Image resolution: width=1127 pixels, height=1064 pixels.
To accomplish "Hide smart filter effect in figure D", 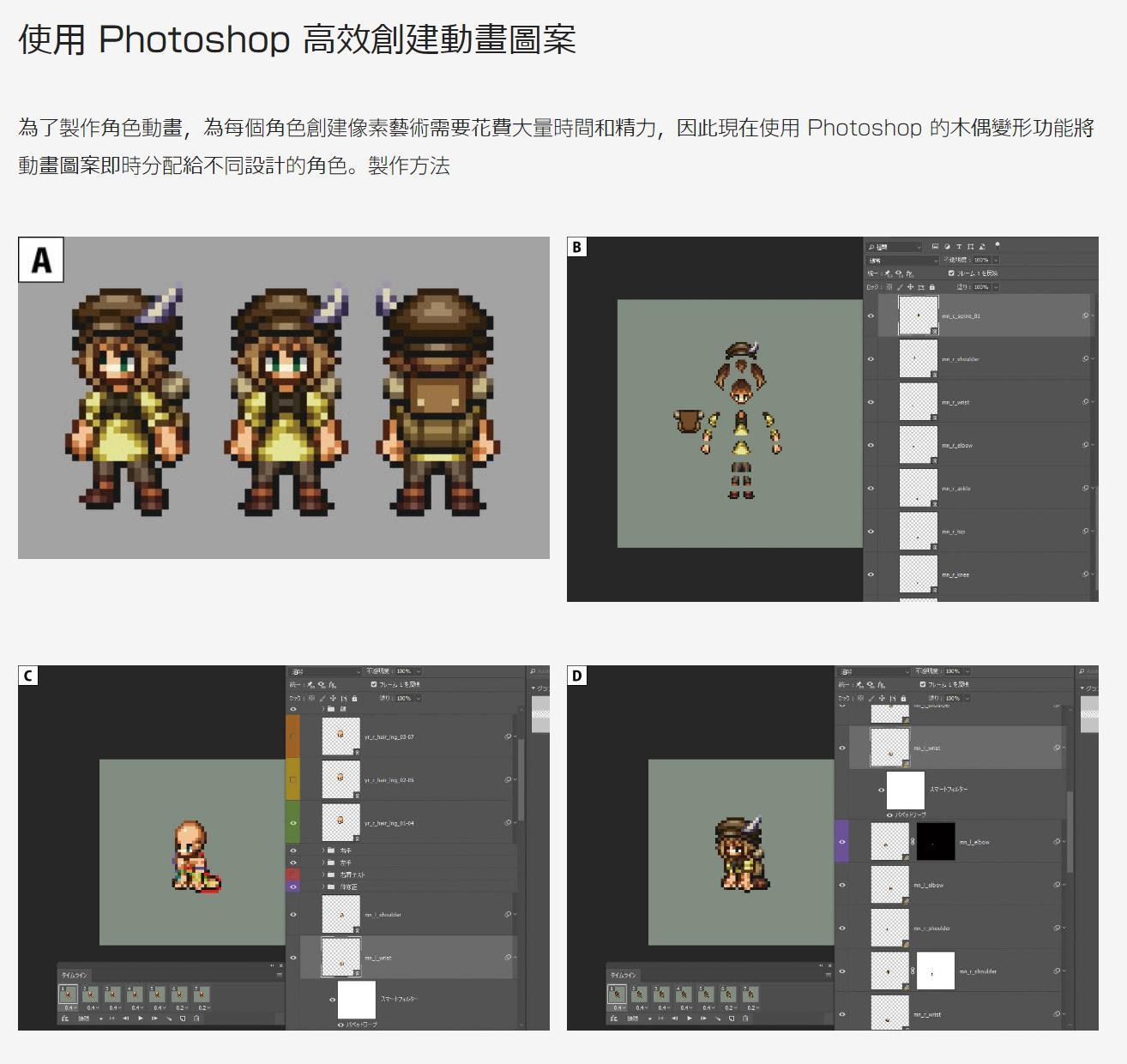I will click(882, 790).
